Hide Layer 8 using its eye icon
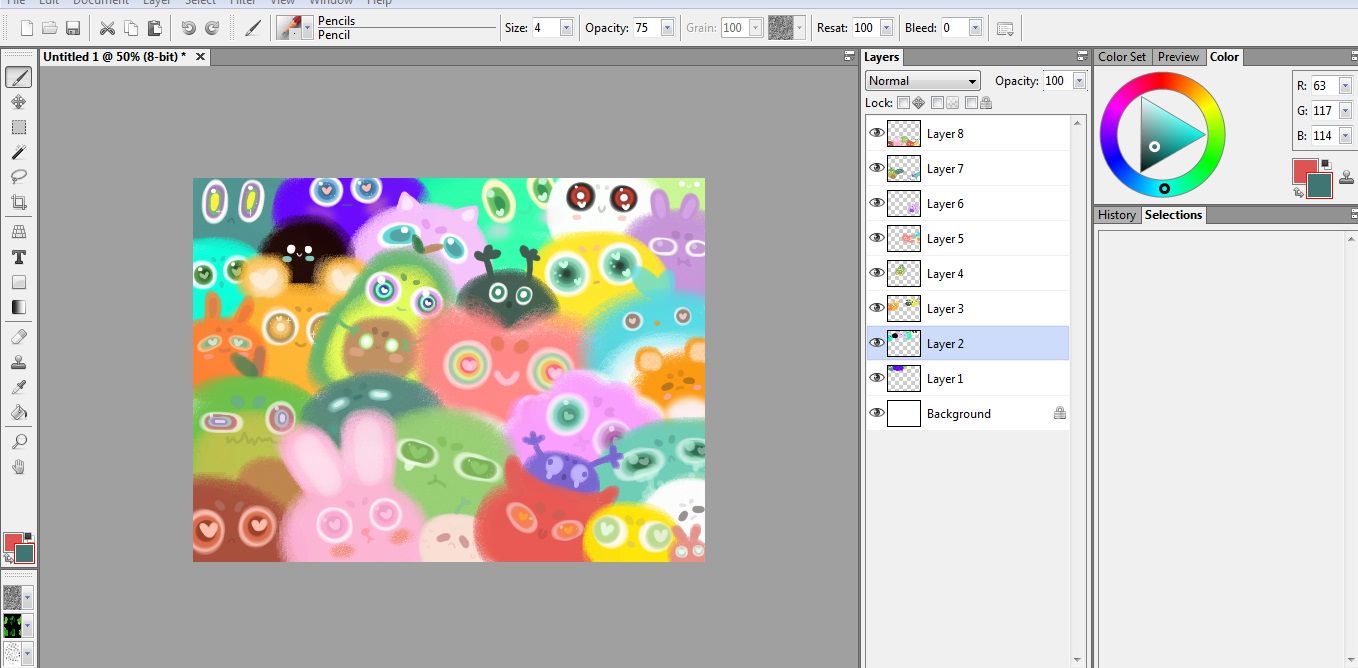1358x668 pixels. (x=877, y=133)
